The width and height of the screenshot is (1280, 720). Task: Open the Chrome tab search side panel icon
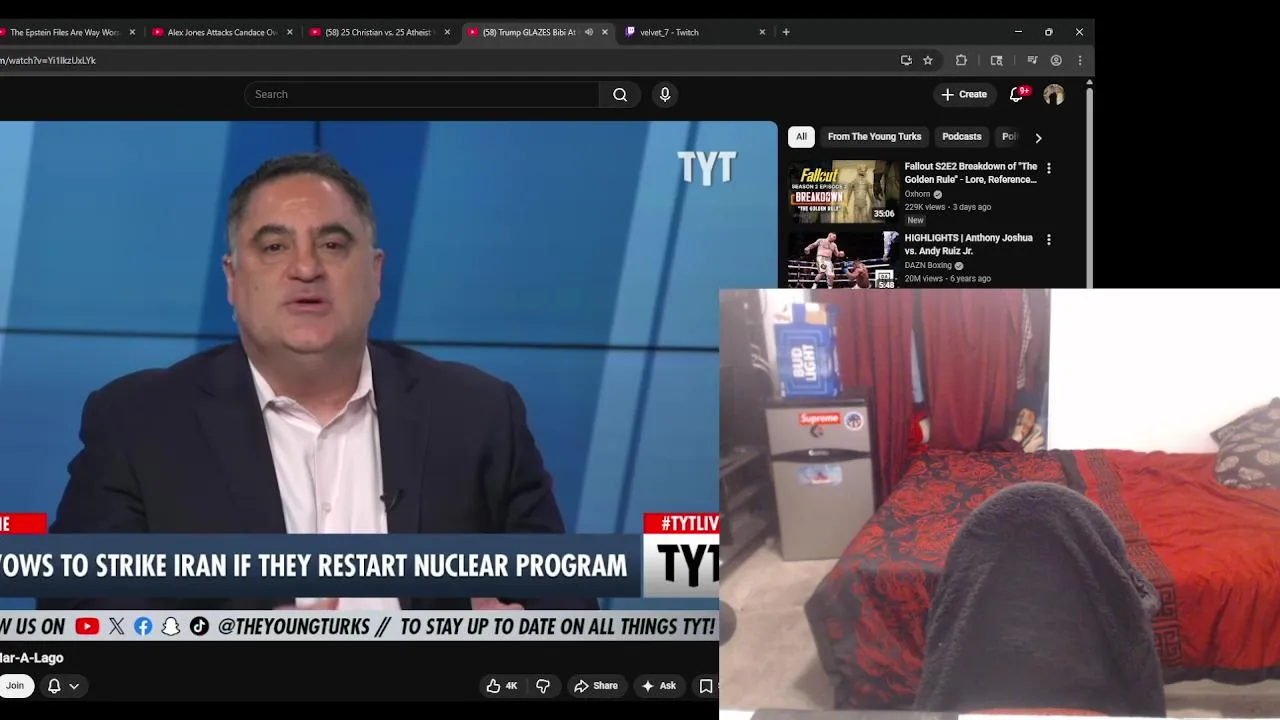click(997, 60)
